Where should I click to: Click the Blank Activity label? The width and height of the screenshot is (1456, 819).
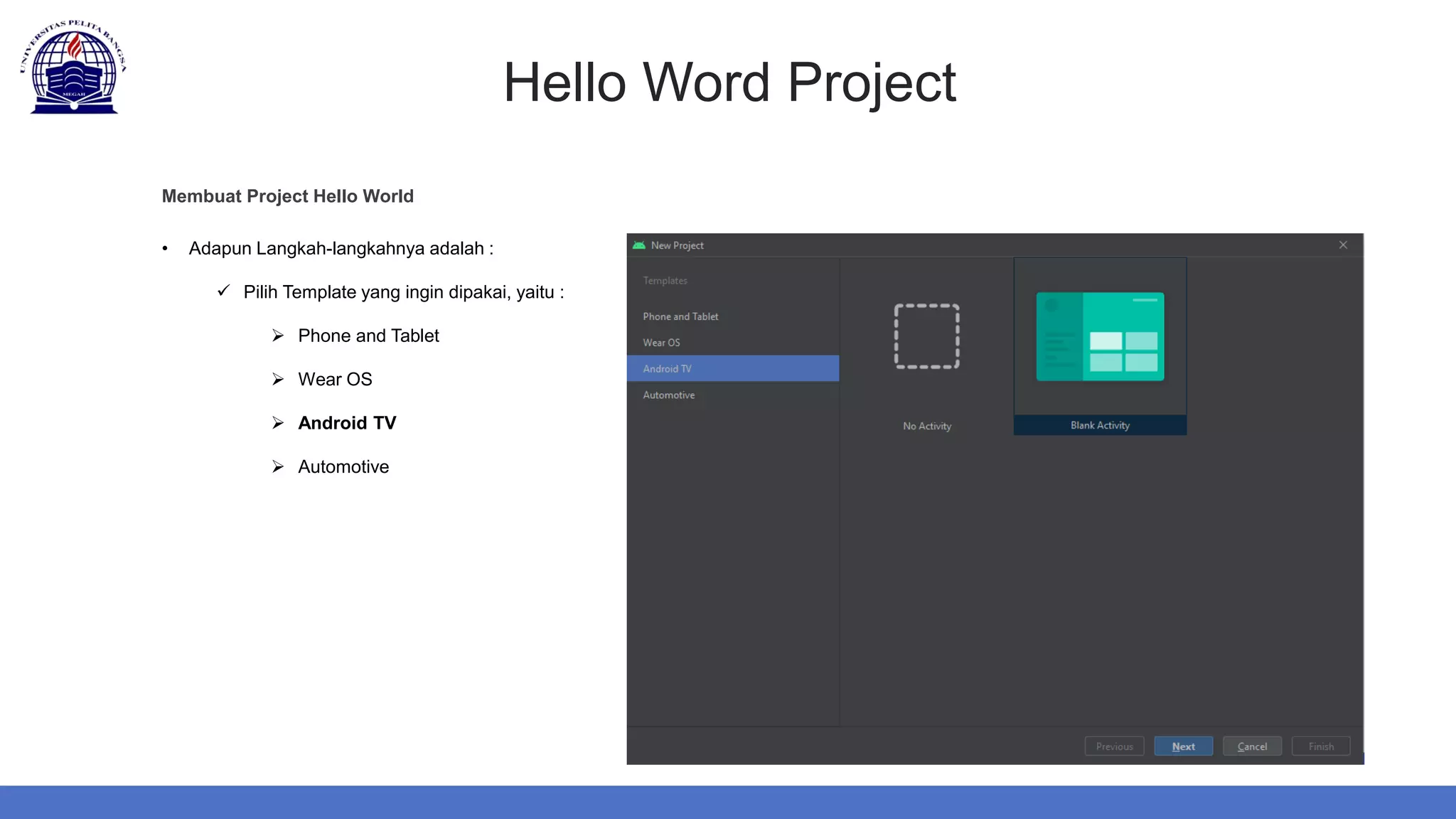click(x=1100, y=425)
